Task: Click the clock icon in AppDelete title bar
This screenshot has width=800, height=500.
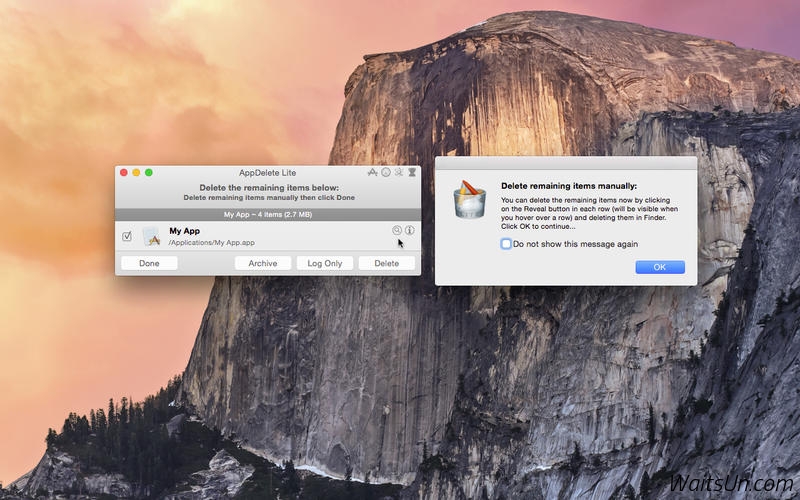Action: pyautogui.click(x=386, y=172)
